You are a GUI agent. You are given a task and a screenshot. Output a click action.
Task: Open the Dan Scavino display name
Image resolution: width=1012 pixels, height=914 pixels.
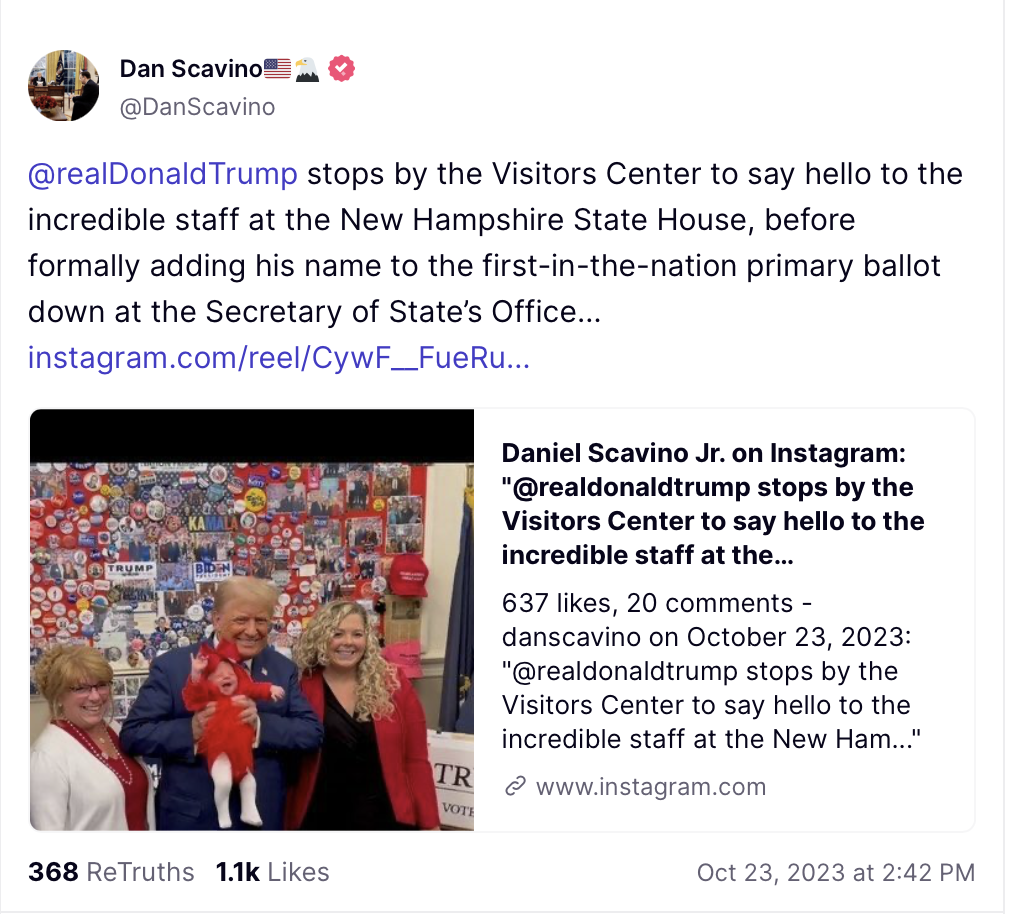191,69
